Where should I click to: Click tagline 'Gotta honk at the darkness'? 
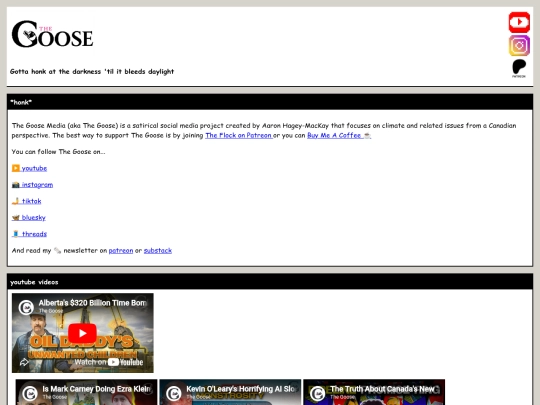click(92, 72)
